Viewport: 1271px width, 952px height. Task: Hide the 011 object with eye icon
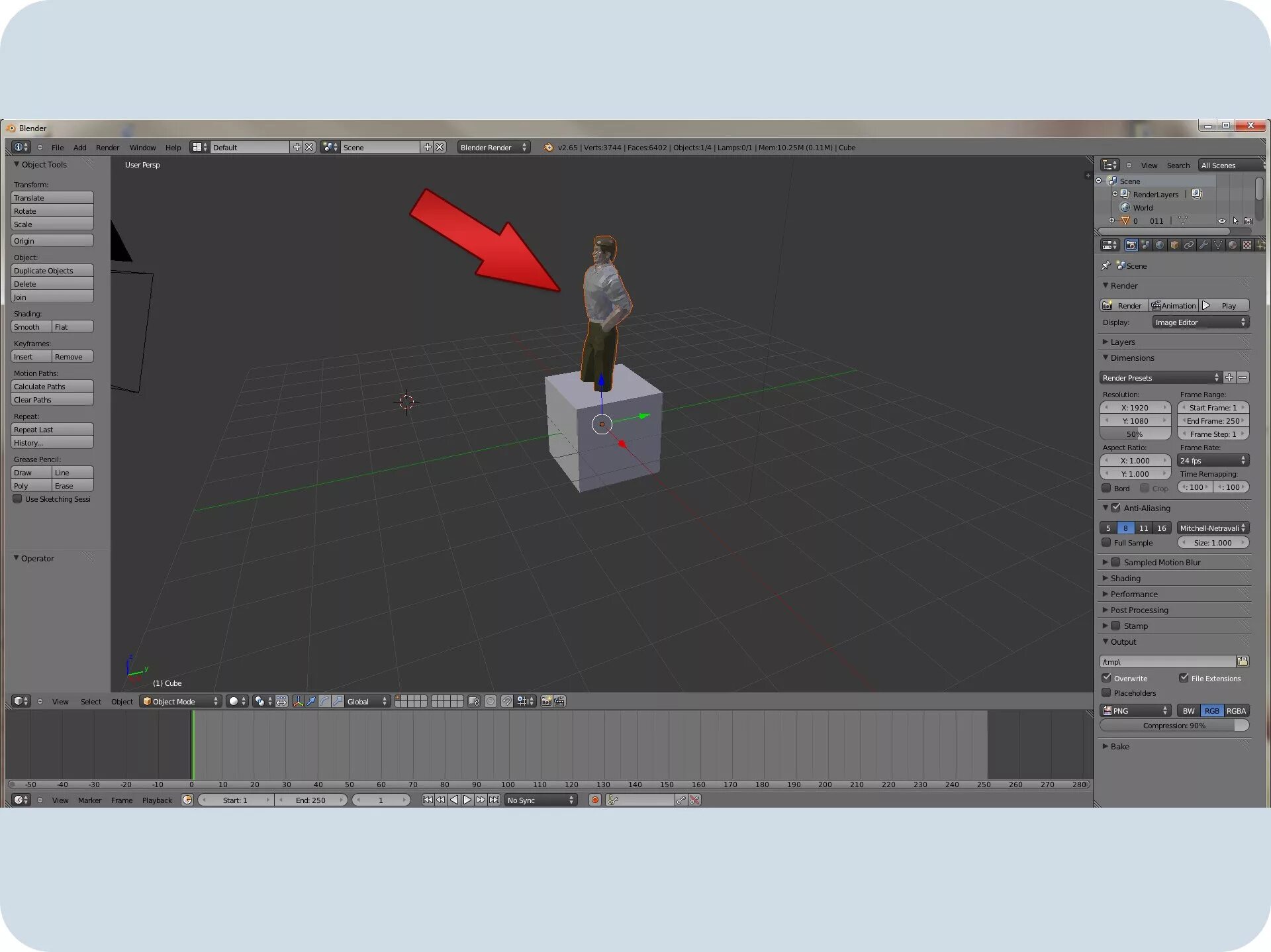point(1221,221)
